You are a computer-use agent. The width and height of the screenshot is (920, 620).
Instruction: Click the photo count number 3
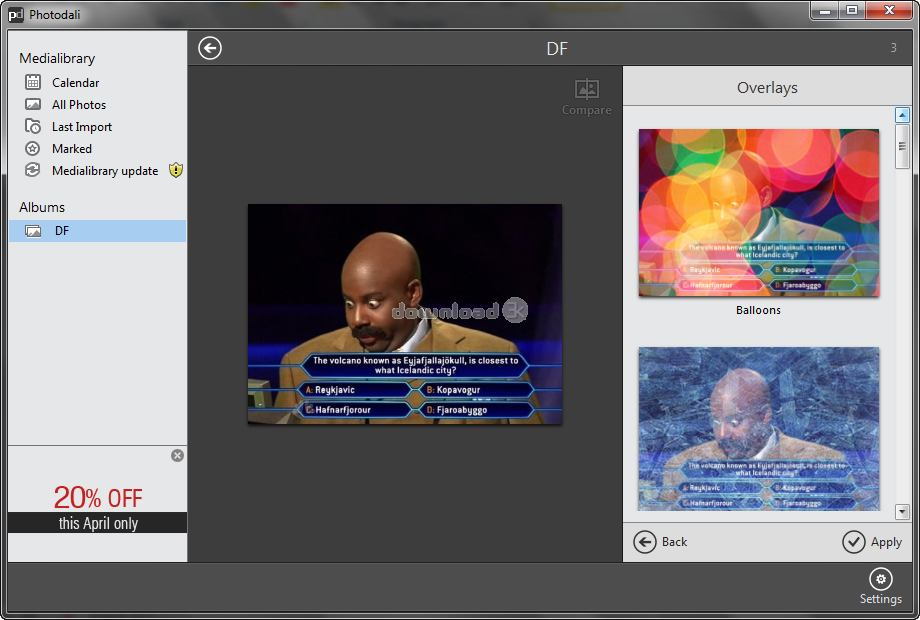coord(894,48)
